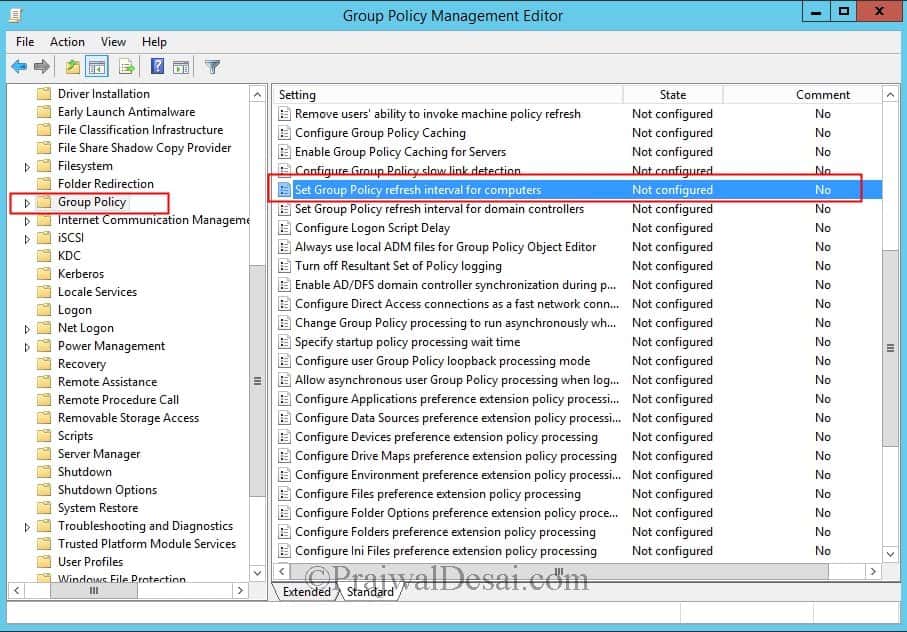
Task: Click tree pane horizontal scrollbar left arrow
Action: pos(17,590)
